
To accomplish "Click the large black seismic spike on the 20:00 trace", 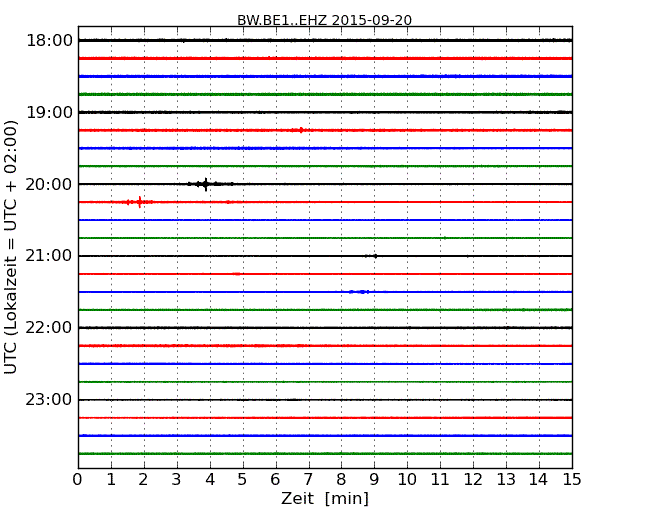I will [x=206, y=184].
